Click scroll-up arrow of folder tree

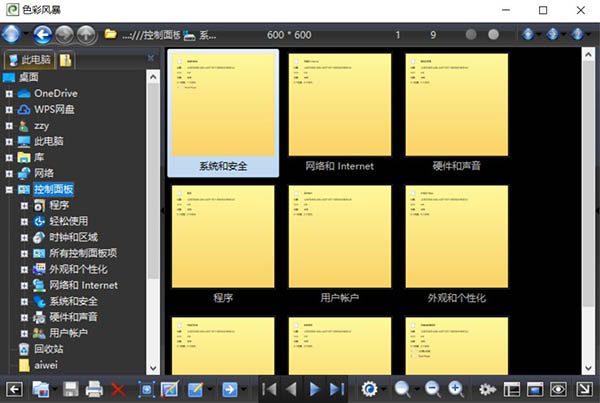(x=153, y=77)
